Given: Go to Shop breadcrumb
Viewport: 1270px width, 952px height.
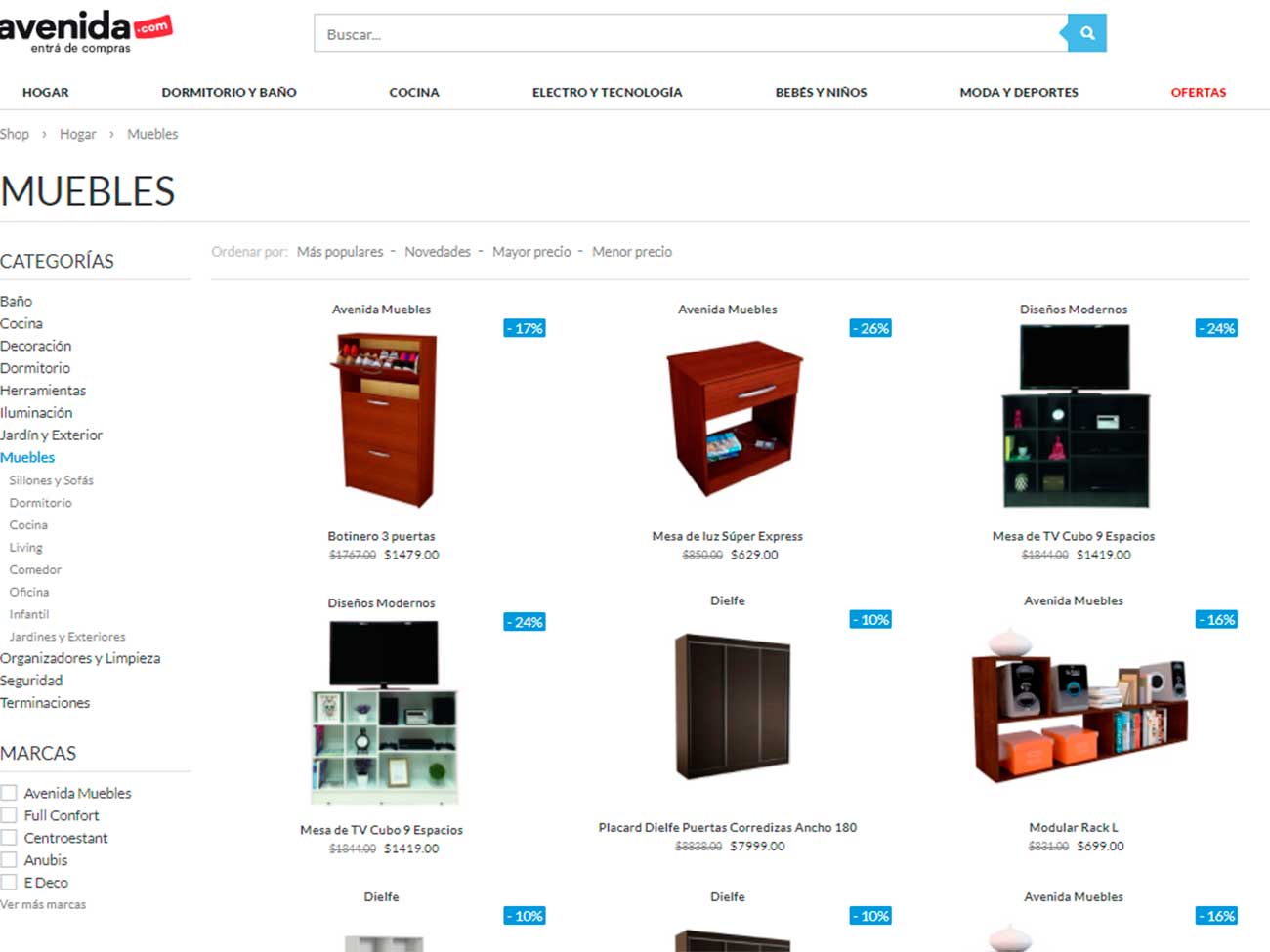Looking at the screenshot, I should (15, 134).
